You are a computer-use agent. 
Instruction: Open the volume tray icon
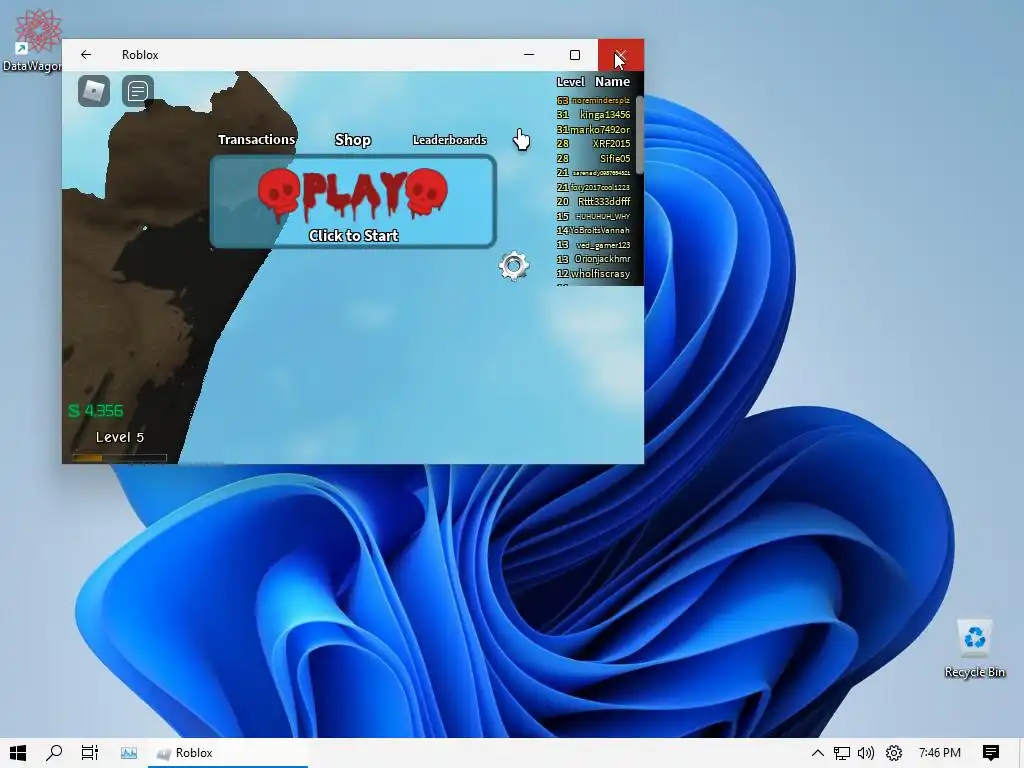(866, 753)
